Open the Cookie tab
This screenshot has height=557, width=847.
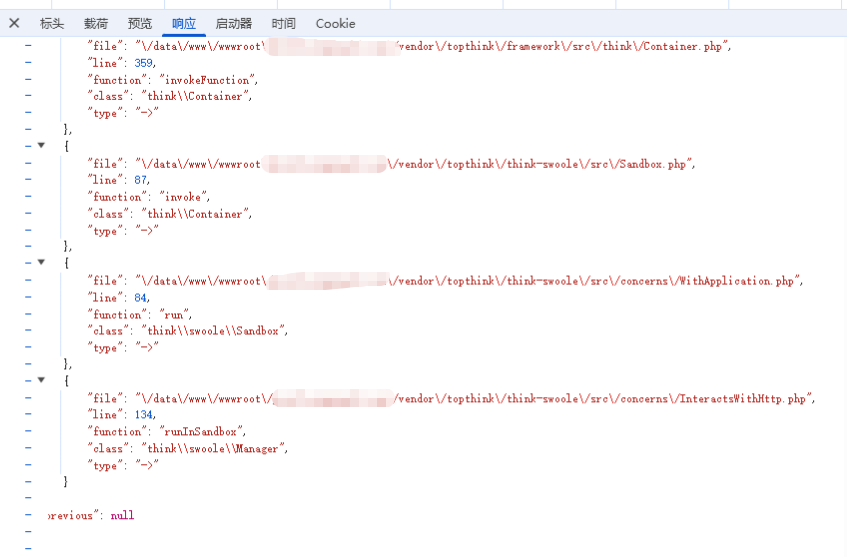pos(335,24)
